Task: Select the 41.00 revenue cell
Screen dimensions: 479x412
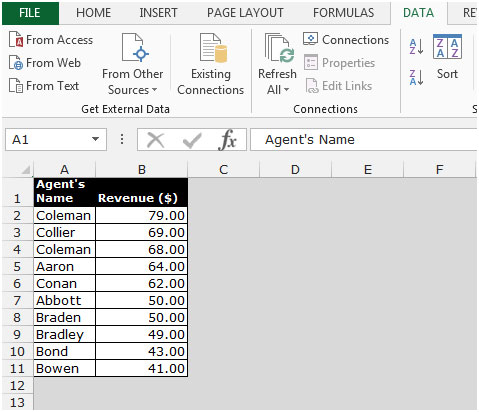Action: click(x=142, y=368)
